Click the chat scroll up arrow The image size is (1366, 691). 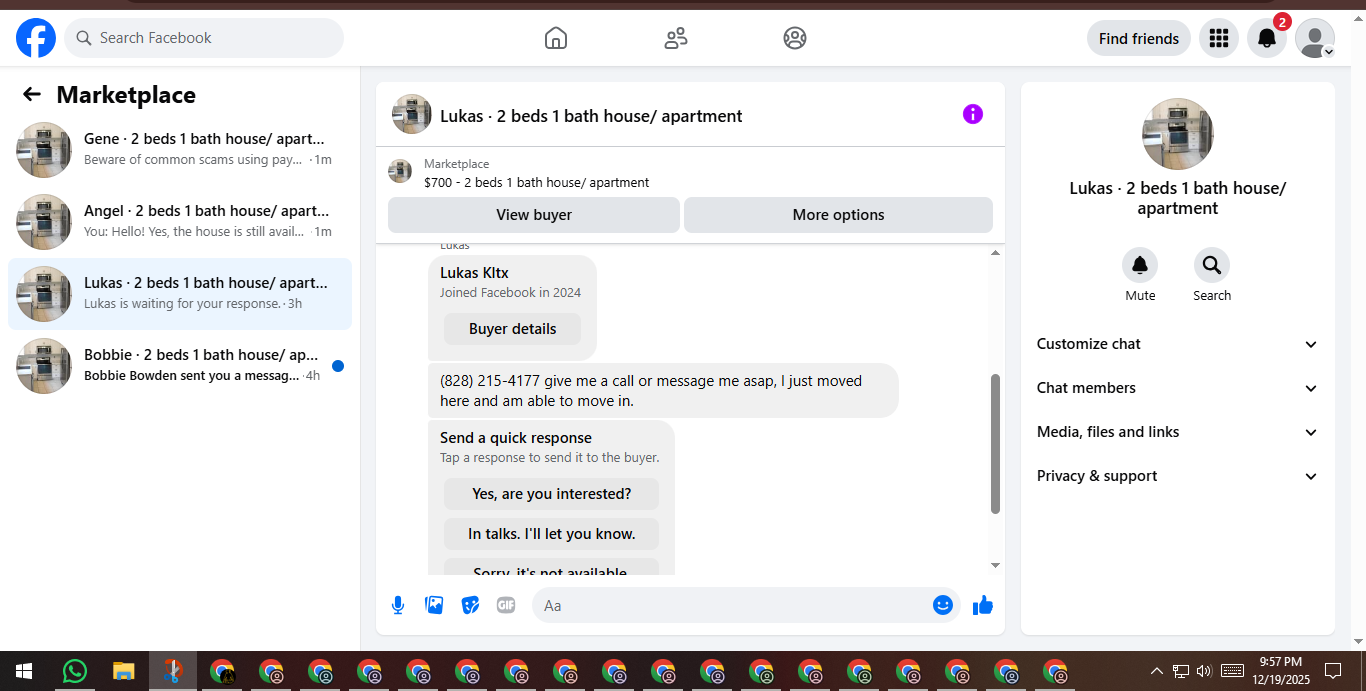tap(995, 253)
